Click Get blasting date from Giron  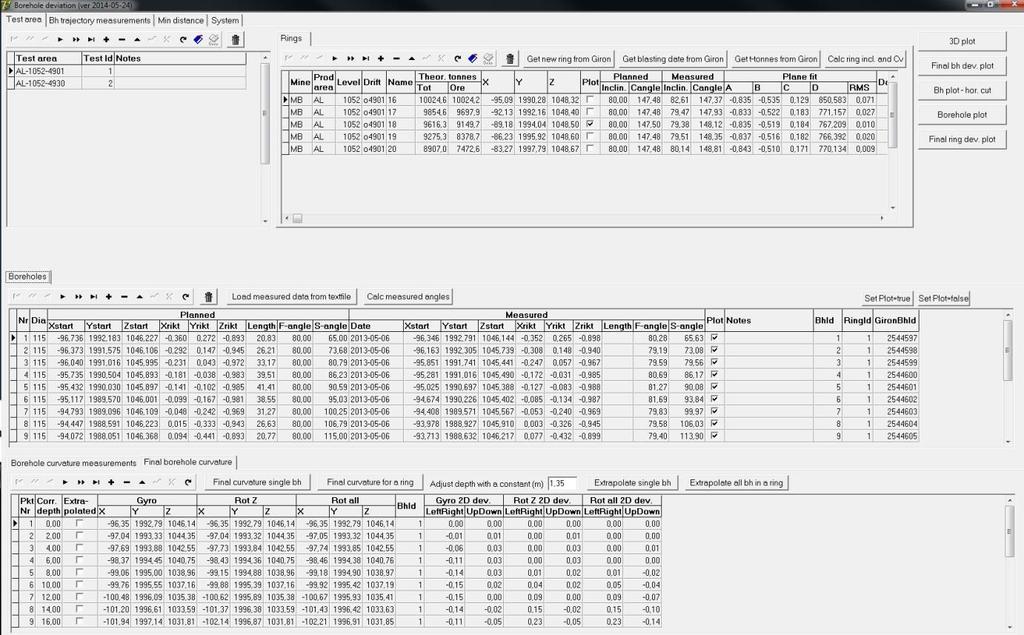673,59
